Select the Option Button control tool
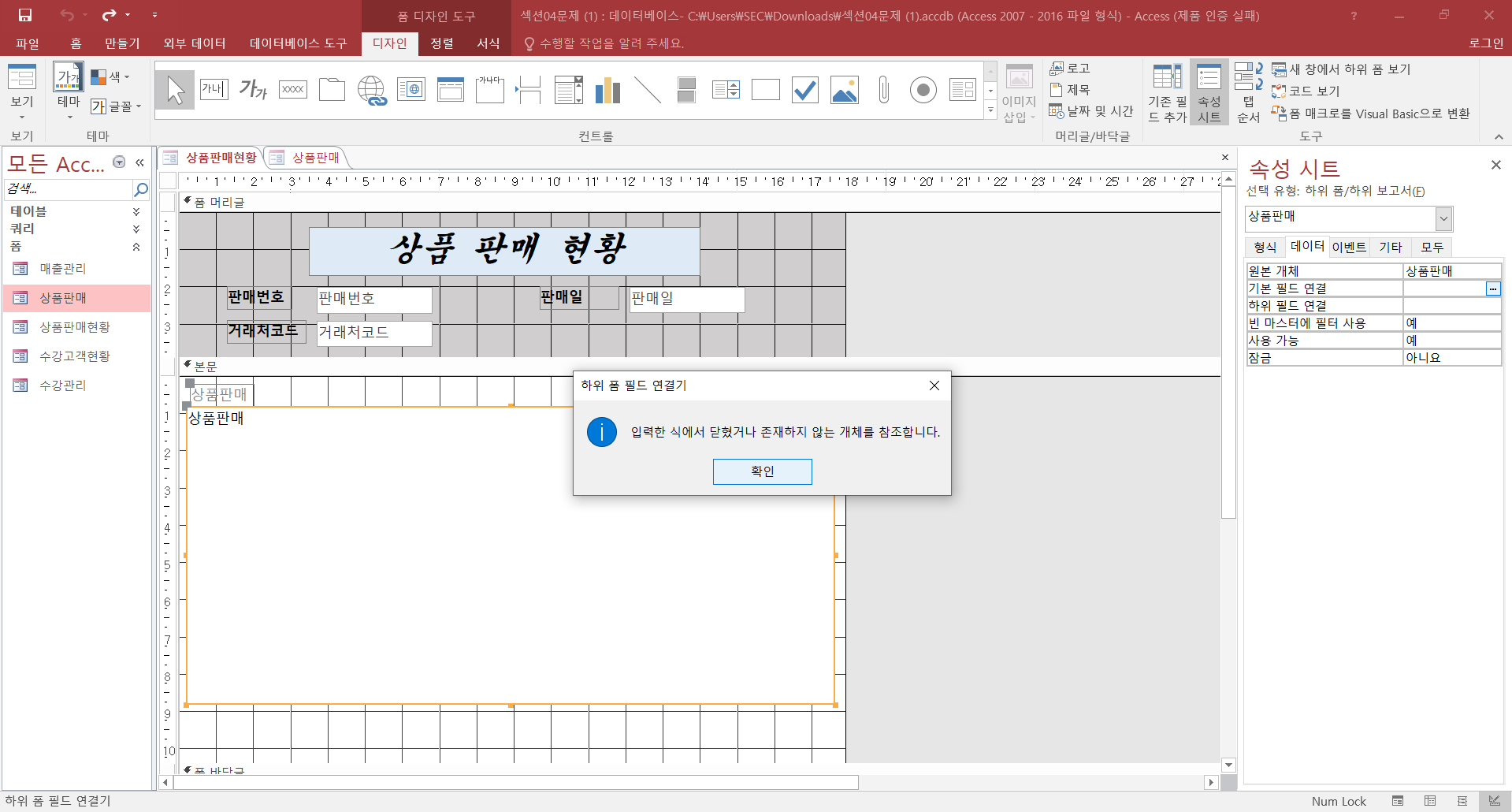 pyautogui.click(x=923, y=90)
